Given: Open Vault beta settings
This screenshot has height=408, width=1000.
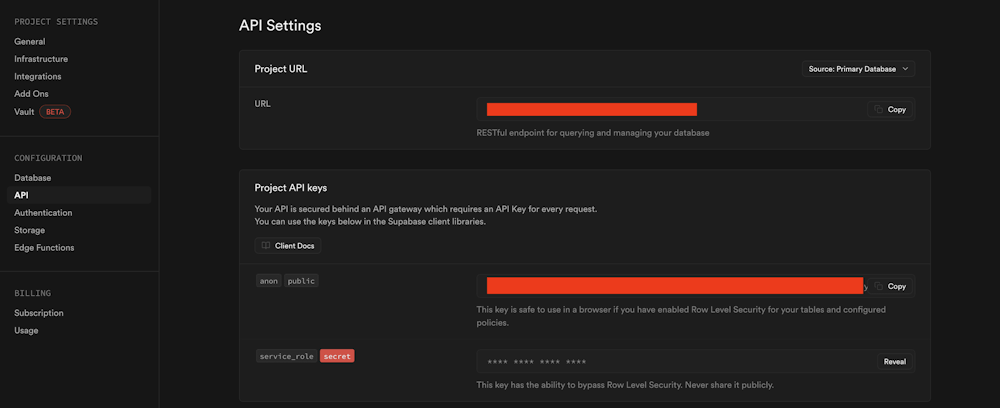Looking at the screenshot, I should 25,111.
